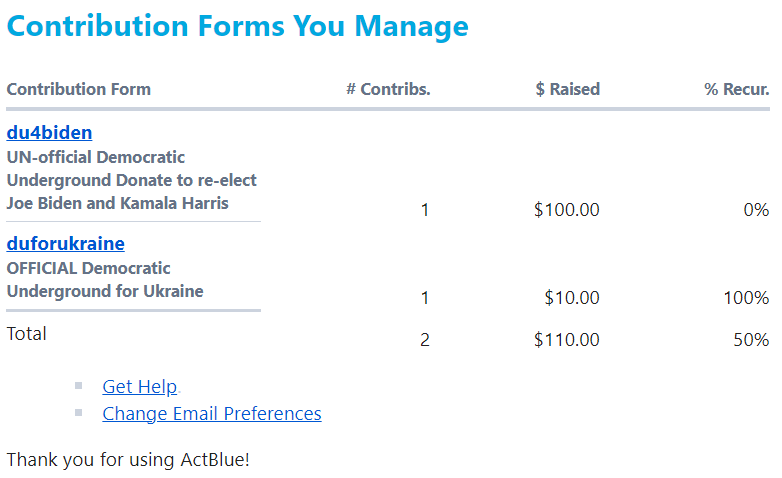Open the du4biden contribution form link
This screenshot has width=782, height=478.
(x=49, y=133)
